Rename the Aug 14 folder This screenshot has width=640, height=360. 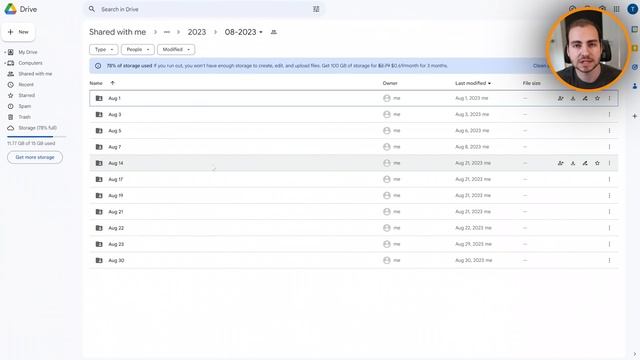coord(585,163)
